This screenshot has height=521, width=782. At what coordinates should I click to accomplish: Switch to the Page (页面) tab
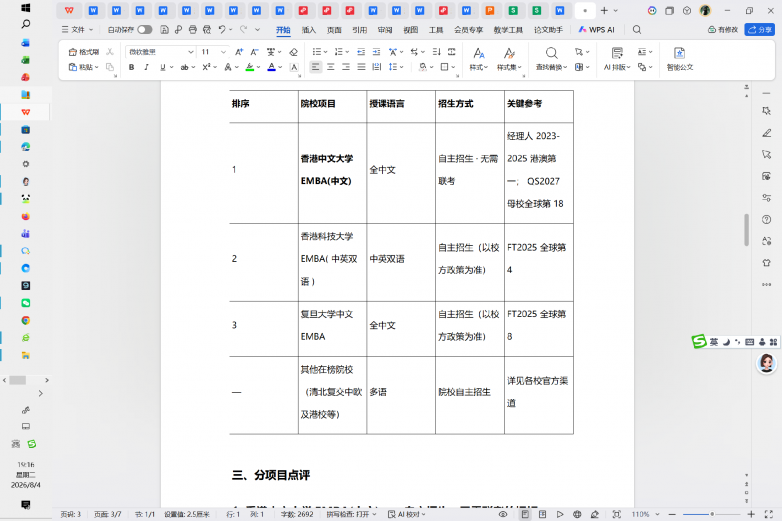334,30
